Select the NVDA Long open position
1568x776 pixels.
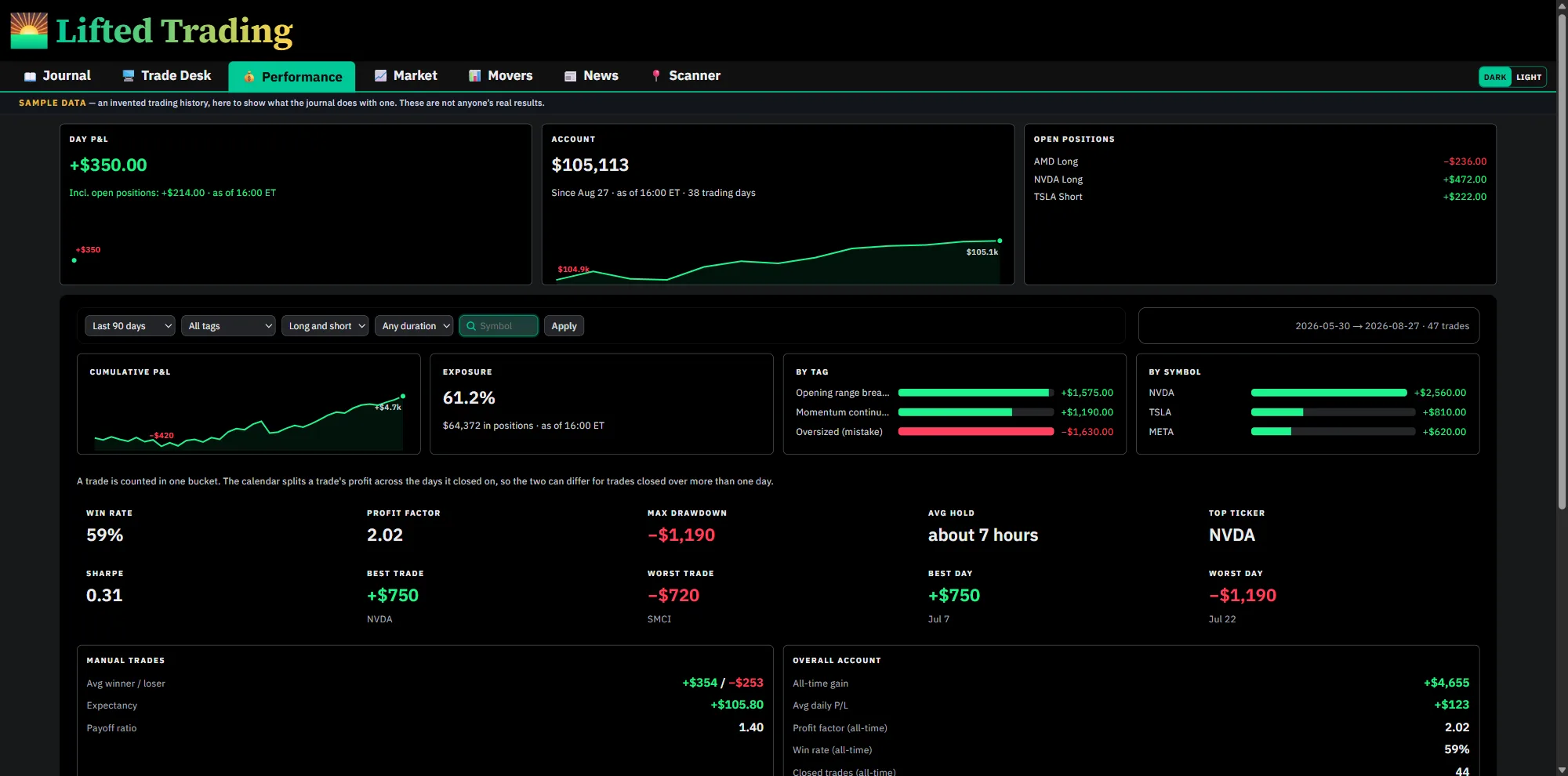[x=1260, y=179]
